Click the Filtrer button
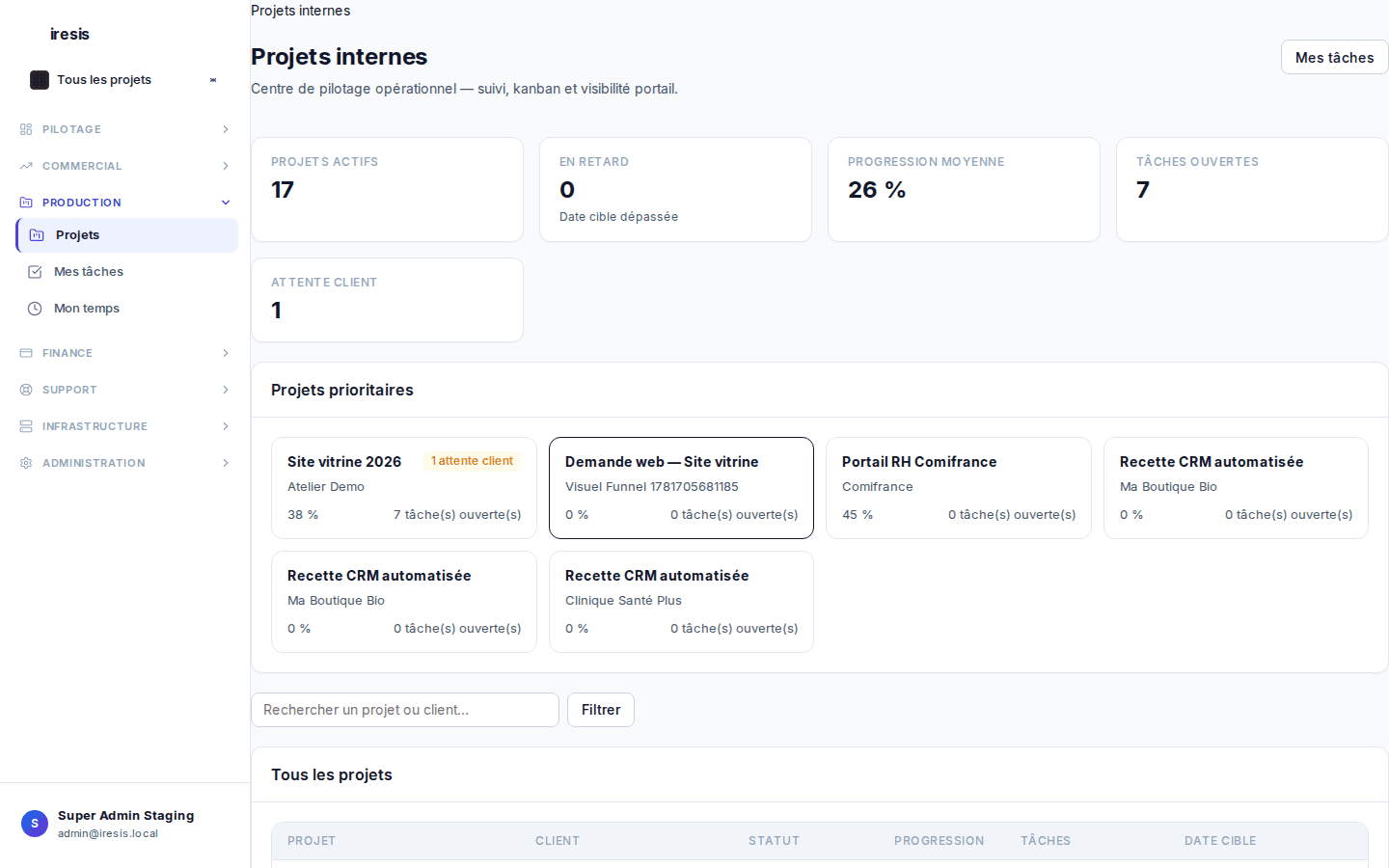Viewport: 1389px width, 868px height. 601,710
